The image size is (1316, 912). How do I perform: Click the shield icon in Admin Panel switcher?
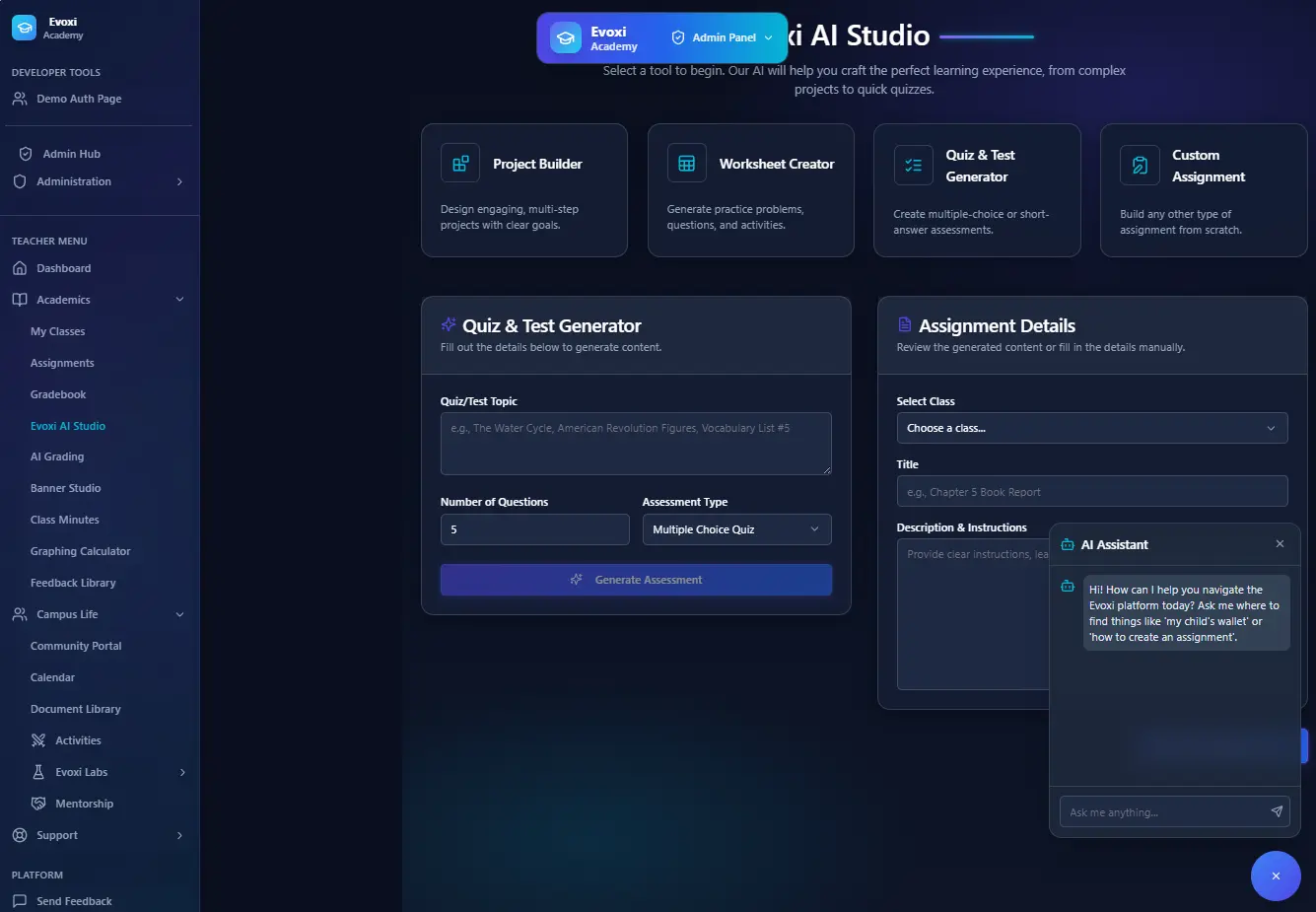(678, 37)
